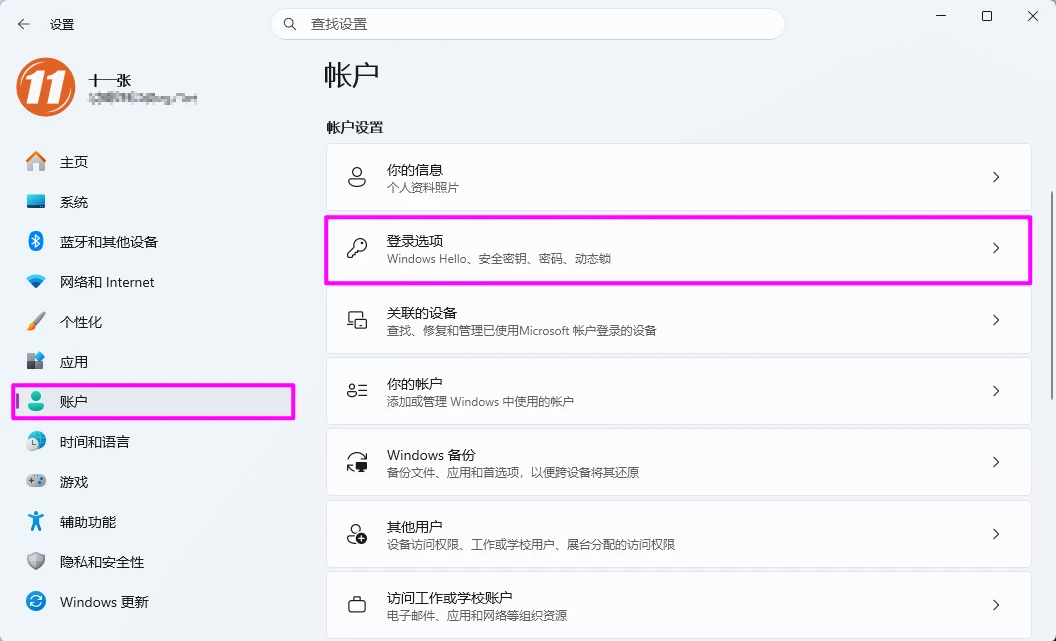Viewport: 1056px width, 641px height.
Task: Click the 十一张 username text
Action: pyautogui.click(x=110, y=80)
